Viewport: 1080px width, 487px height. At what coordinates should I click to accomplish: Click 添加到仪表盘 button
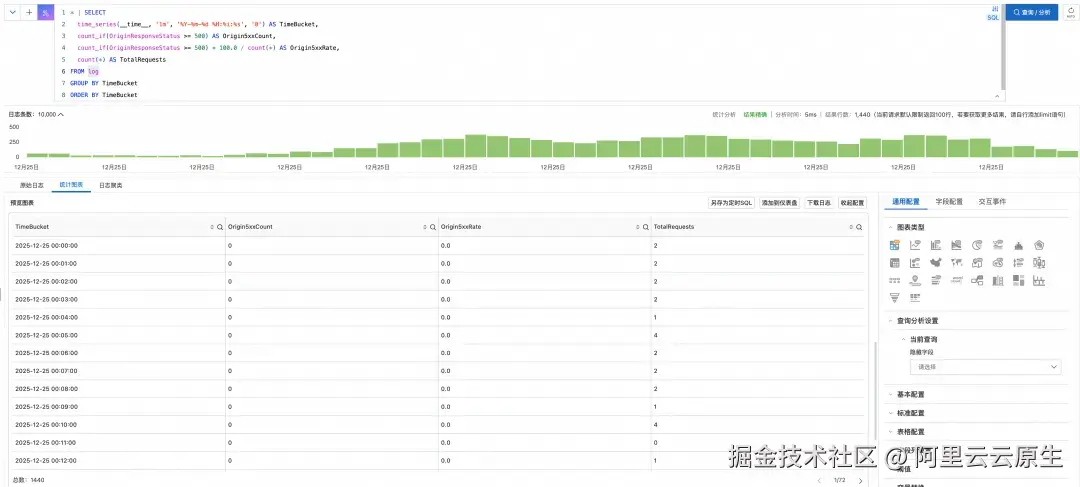pos(779,203)
